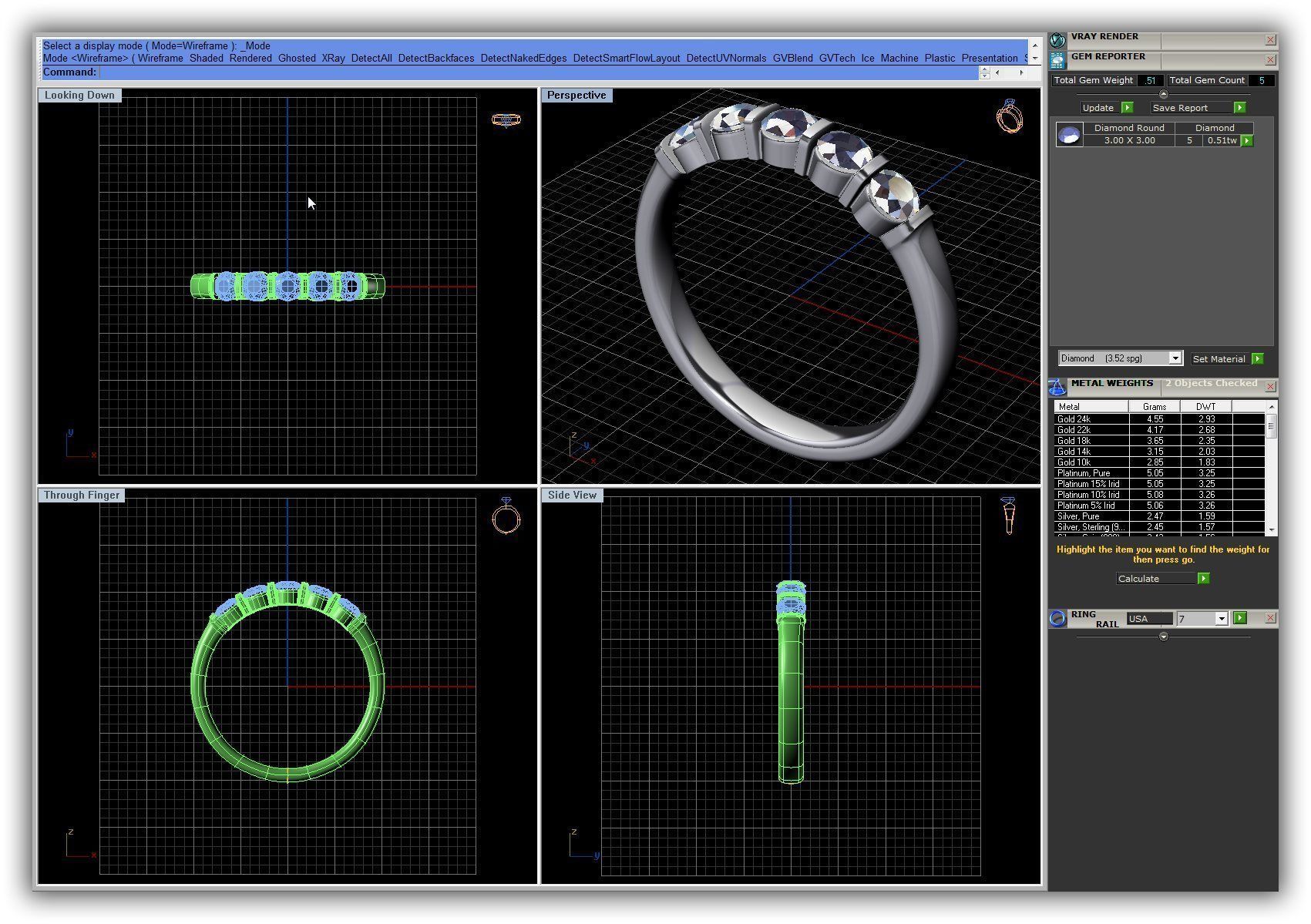Select the Gold 18k row
Screen dimensions: 1311x924
1159,441
